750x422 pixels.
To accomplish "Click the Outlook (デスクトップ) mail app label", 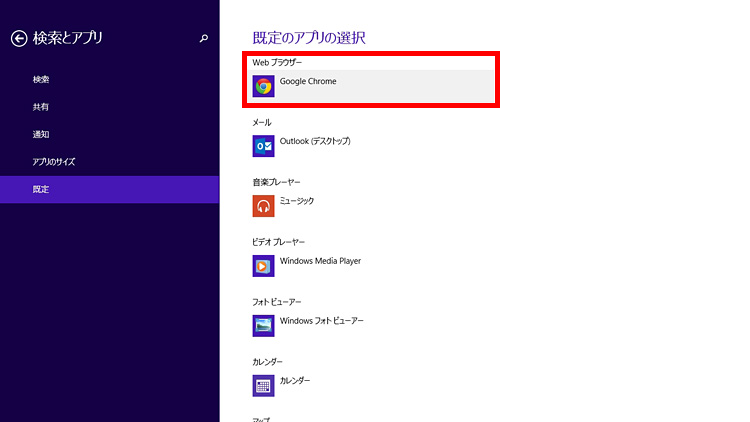I will [315, 141].
